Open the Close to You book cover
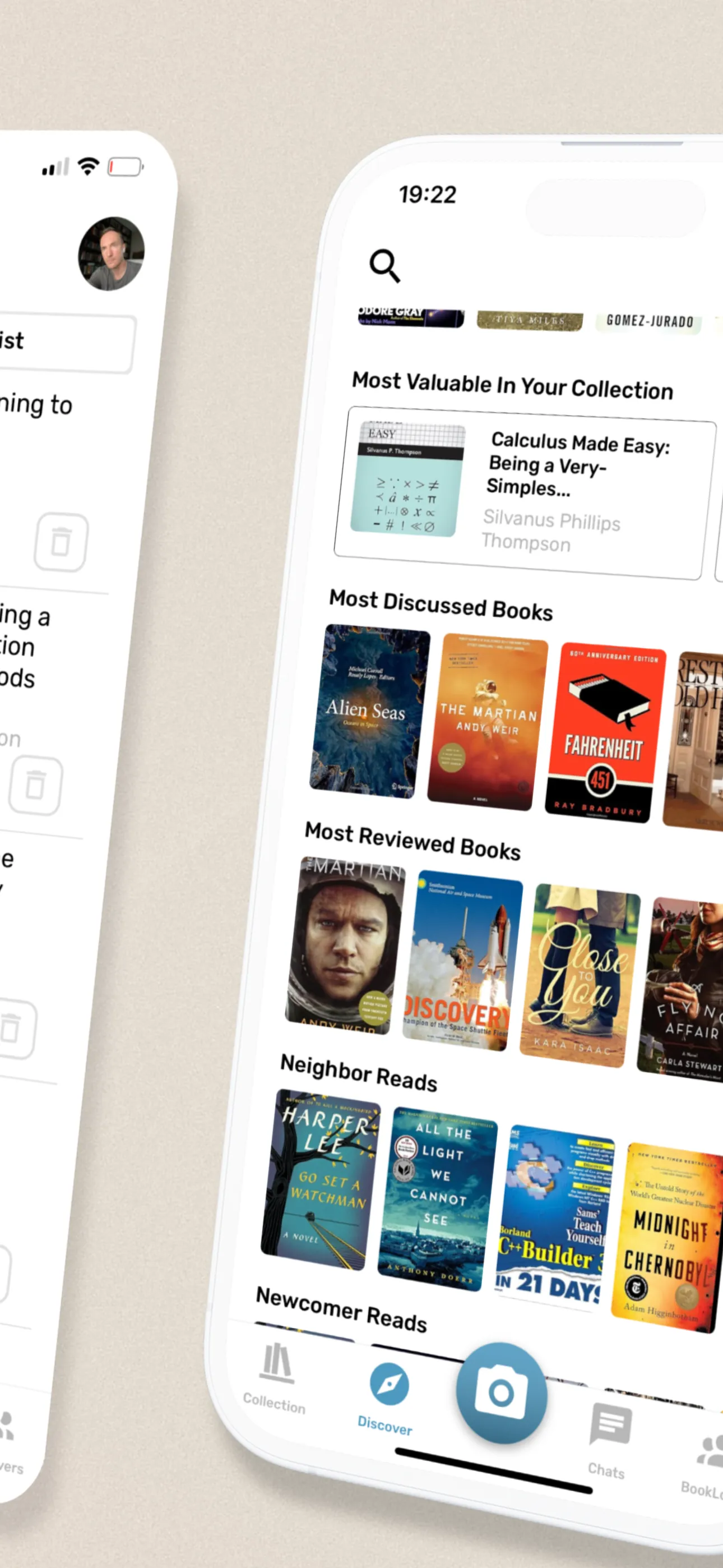 [580, 975]
